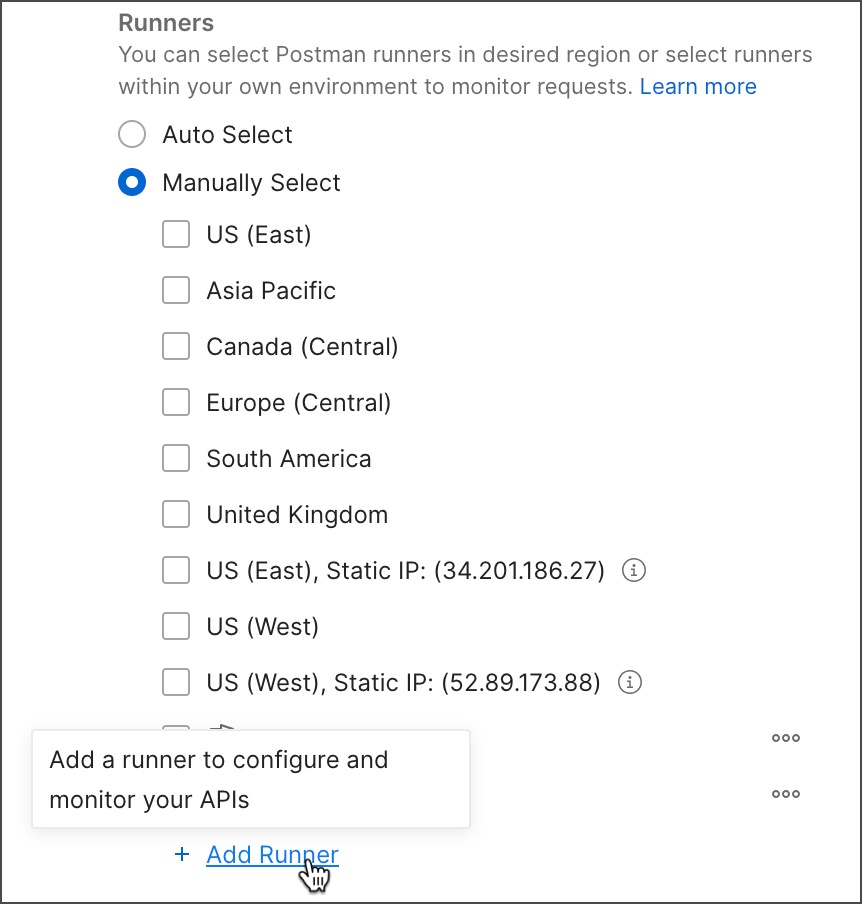Select the Manually Select radio button
The height and width of the screenshot is (904, 862).
(131, 182)
